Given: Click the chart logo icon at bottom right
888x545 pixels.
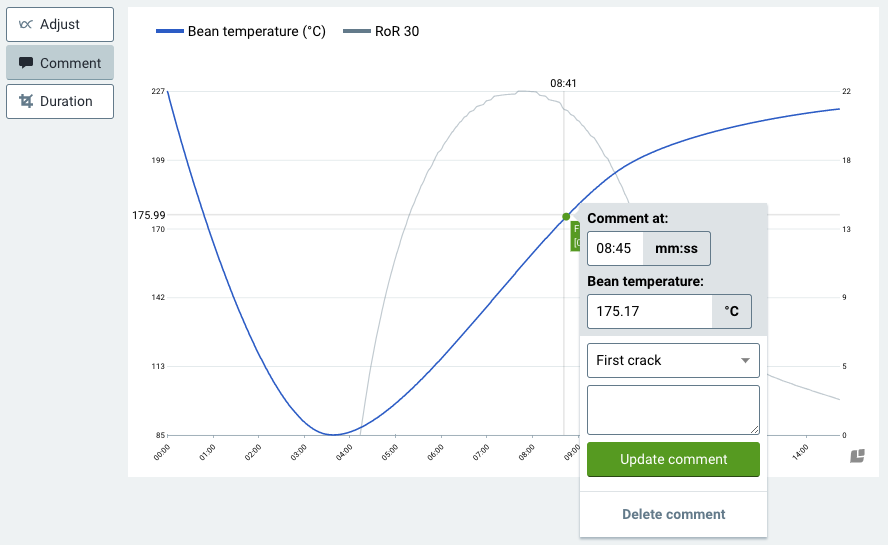Looking at the screenshot, I should (x=857, y=456).
